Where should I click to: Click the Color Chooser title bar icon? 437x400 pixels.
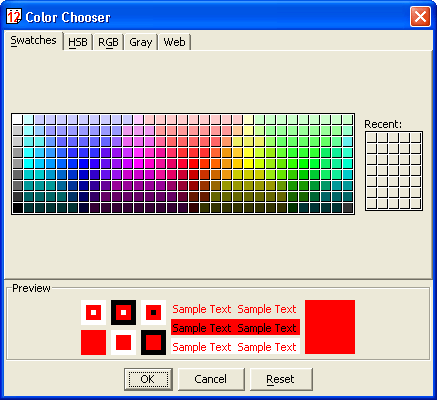[14, 16]
